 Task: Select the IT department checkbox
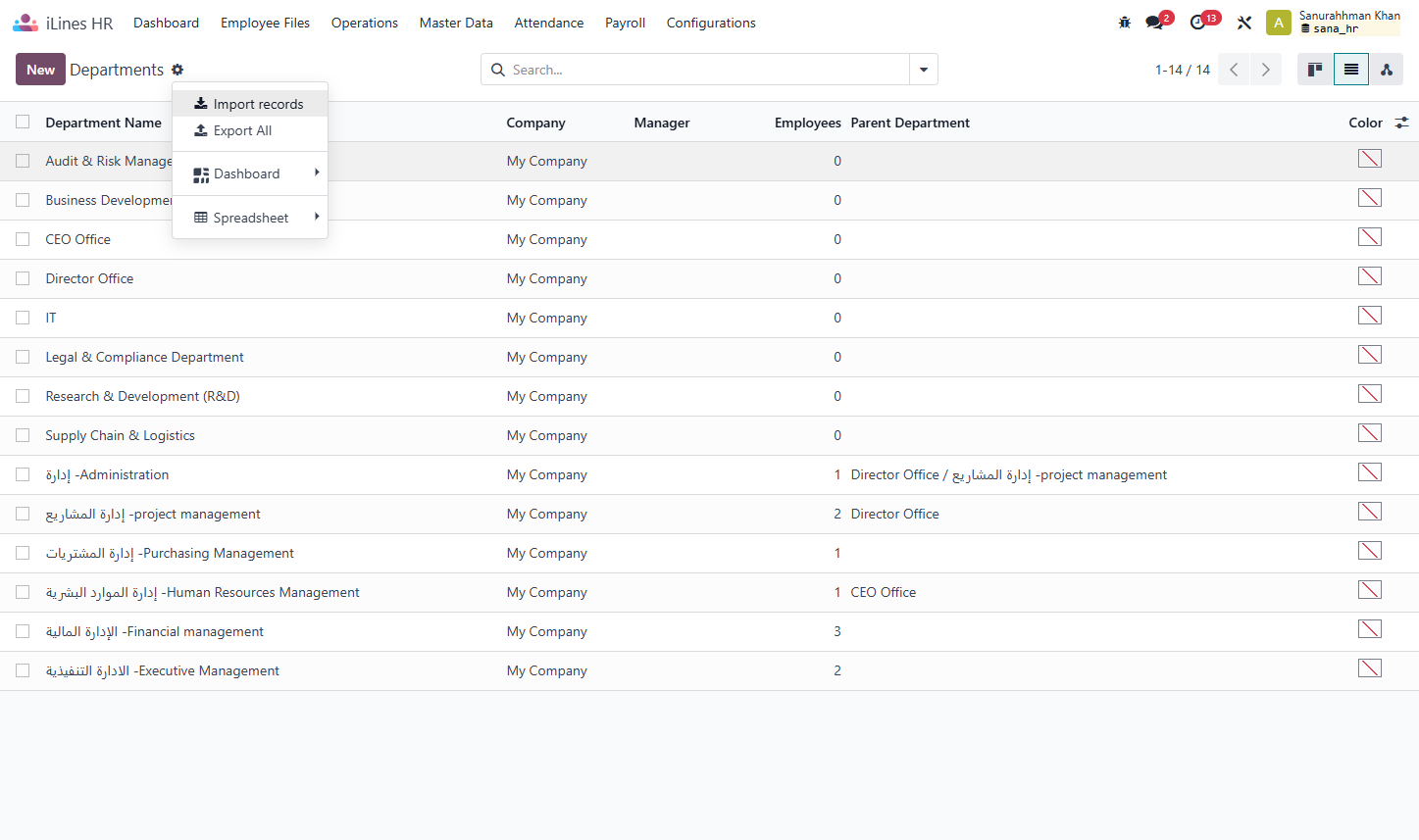23,318
